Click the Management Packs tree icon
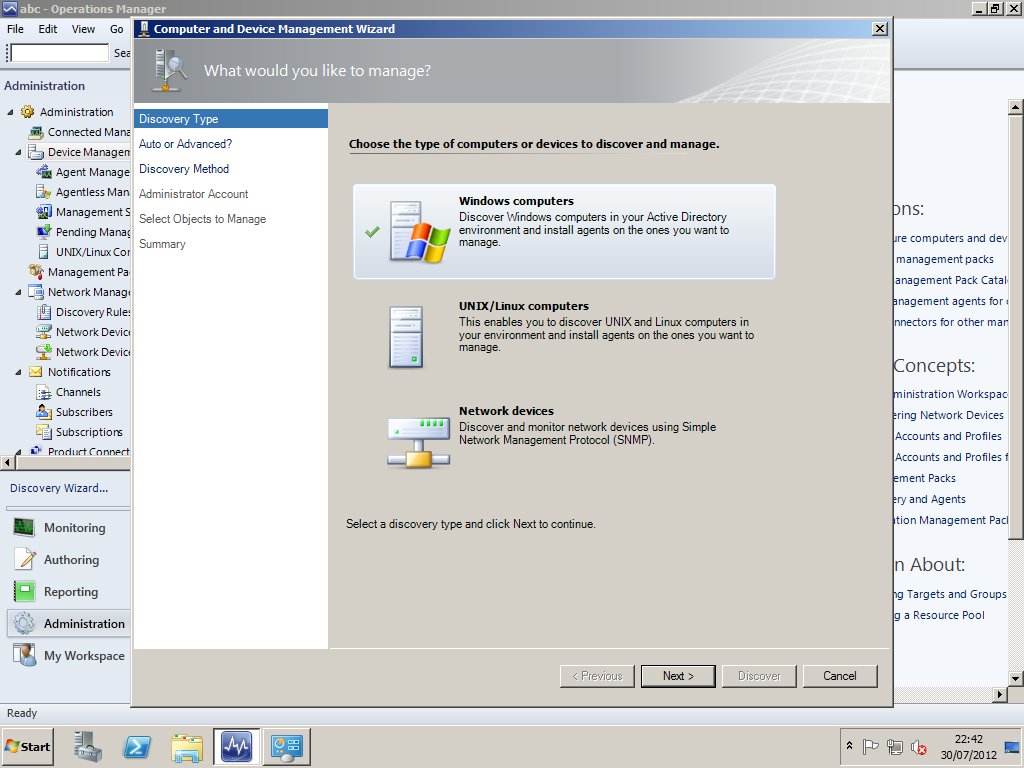Image resolution: width=1024 pixels, height=768 pixels. pos(36,272)
